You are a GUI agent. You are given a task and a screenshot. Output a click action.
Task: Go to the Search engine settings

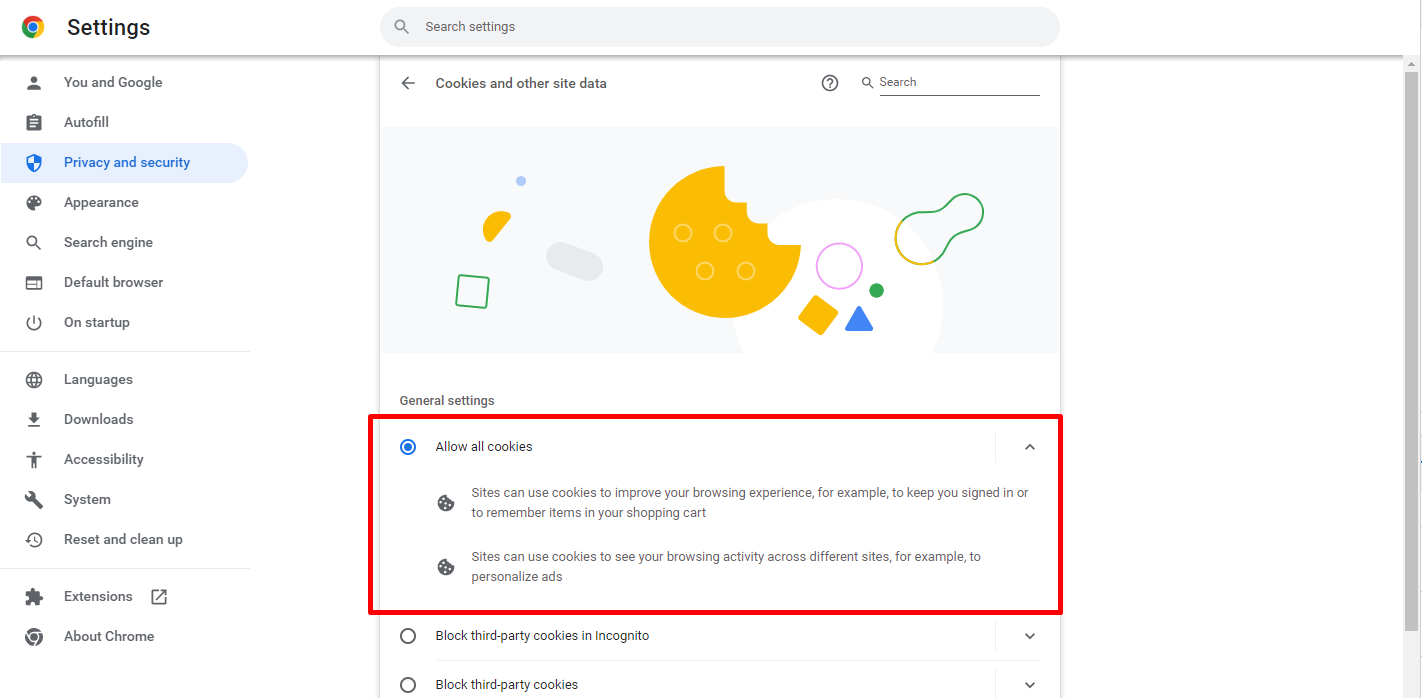(x=108, y=242)
